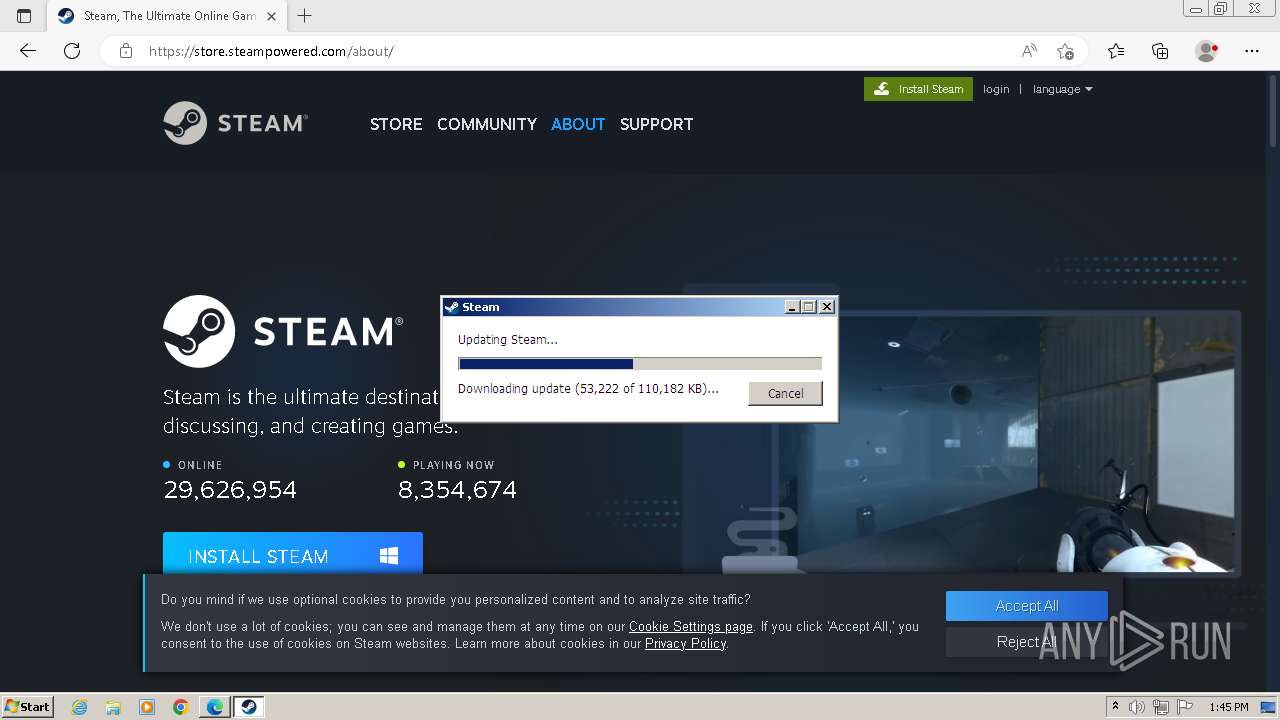
Task: Click the Start button
Action: pyautogui.click(x=28, y=707)
